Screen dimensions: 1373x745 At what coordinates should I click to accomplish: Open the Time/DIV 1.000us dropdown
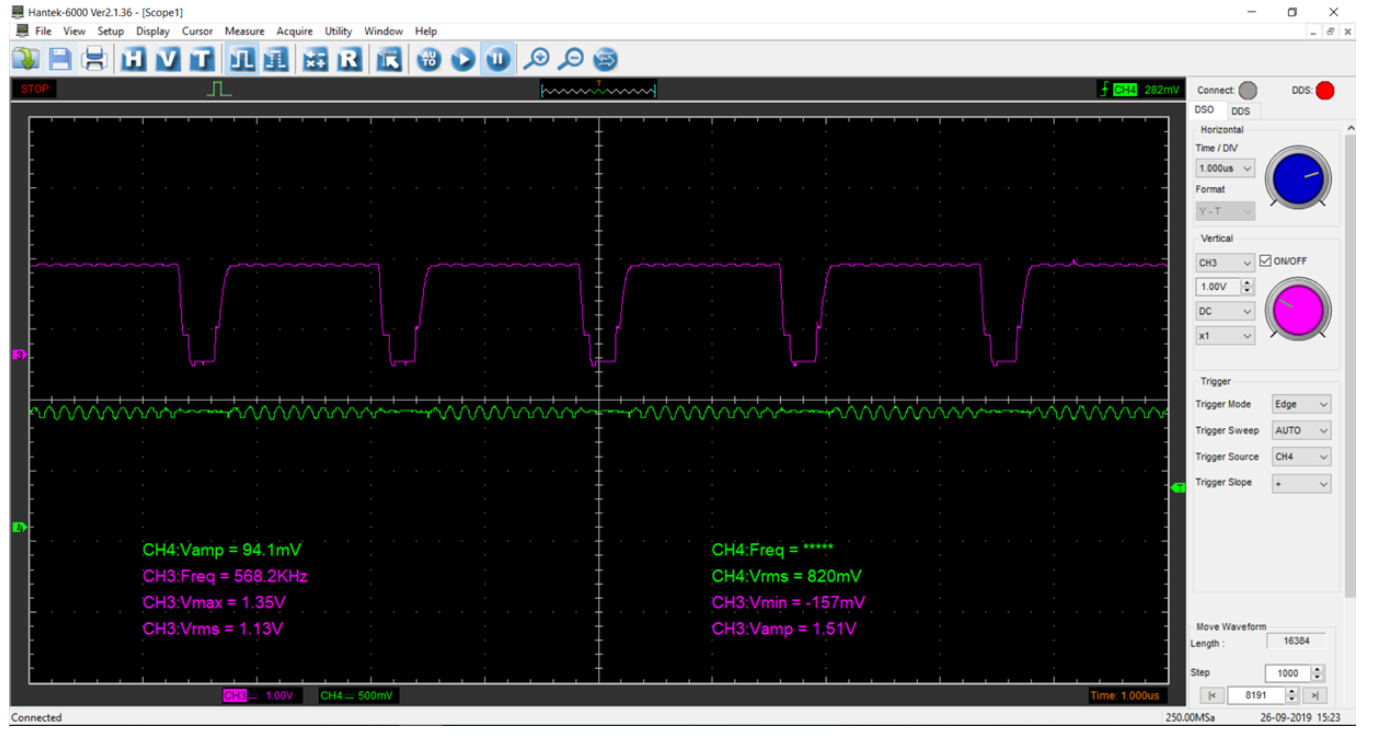1225,168
